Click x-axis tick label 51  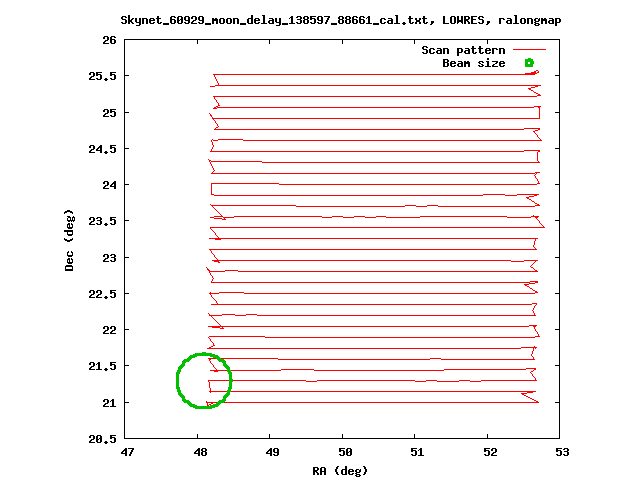pyautogui.click(x=417, y=452)
